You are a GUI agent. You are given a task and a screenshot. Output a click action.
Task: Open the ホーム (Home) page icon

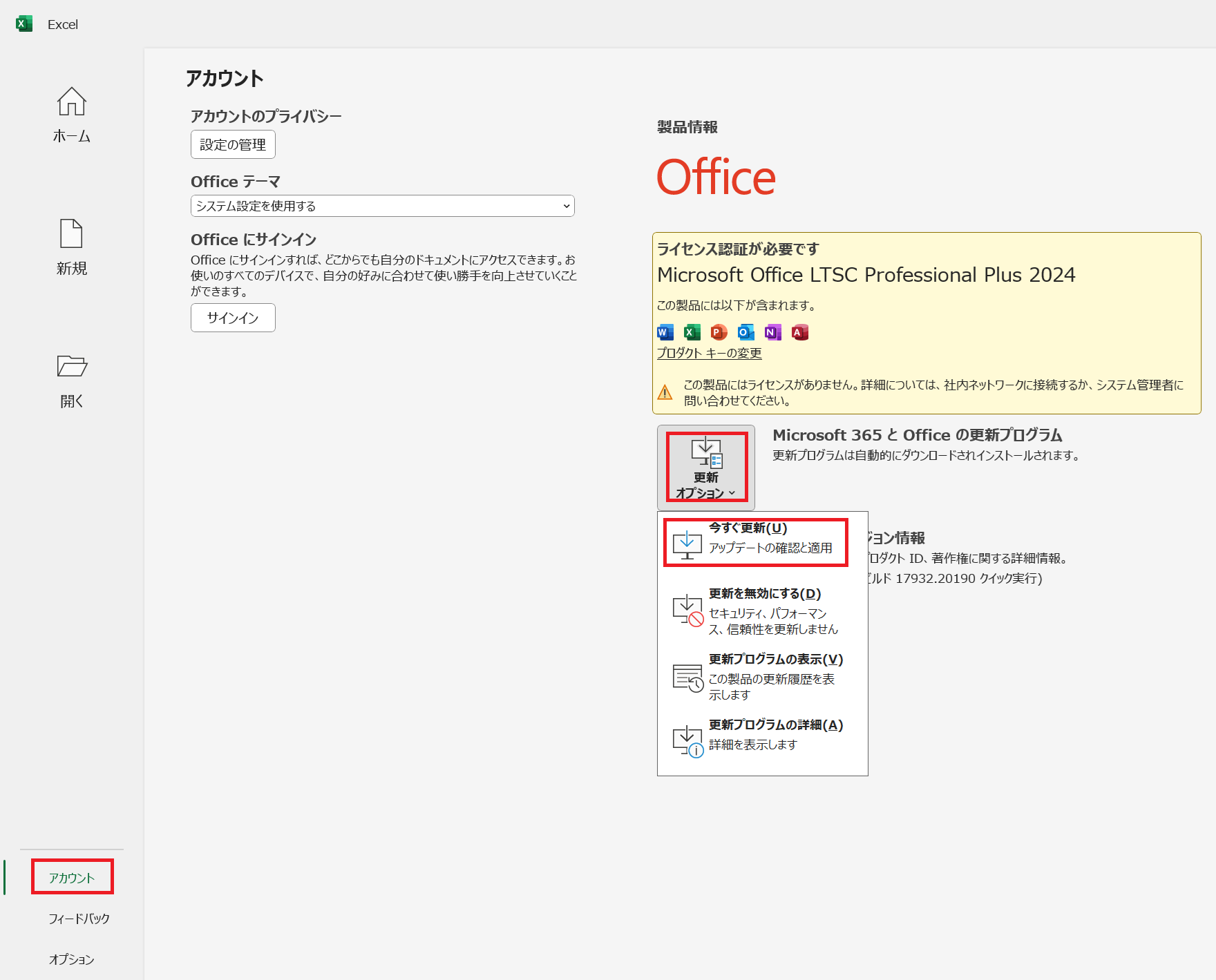point(72,102)
